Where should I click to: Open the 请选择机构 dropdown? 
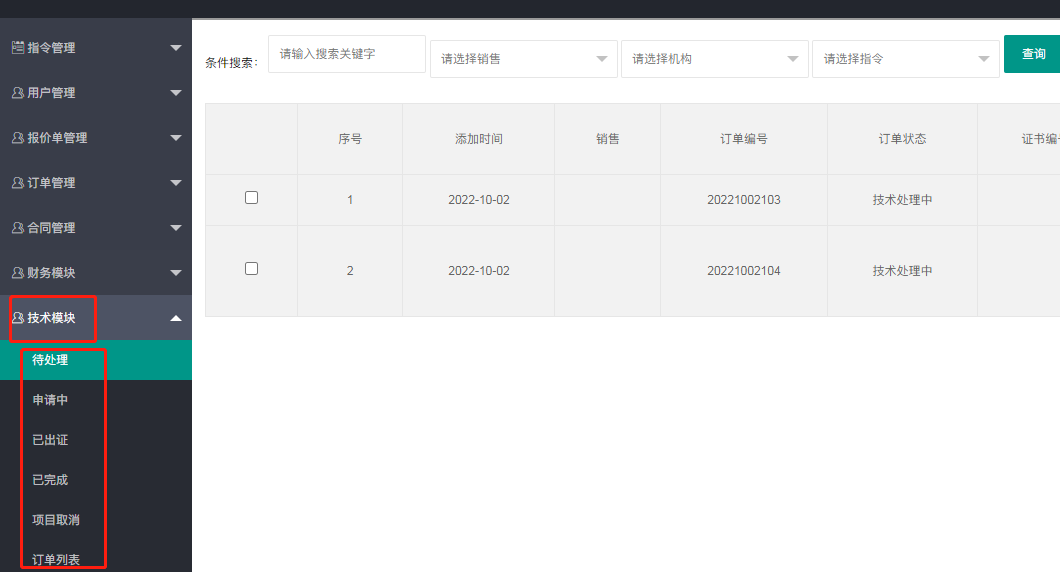pos(713,59)
